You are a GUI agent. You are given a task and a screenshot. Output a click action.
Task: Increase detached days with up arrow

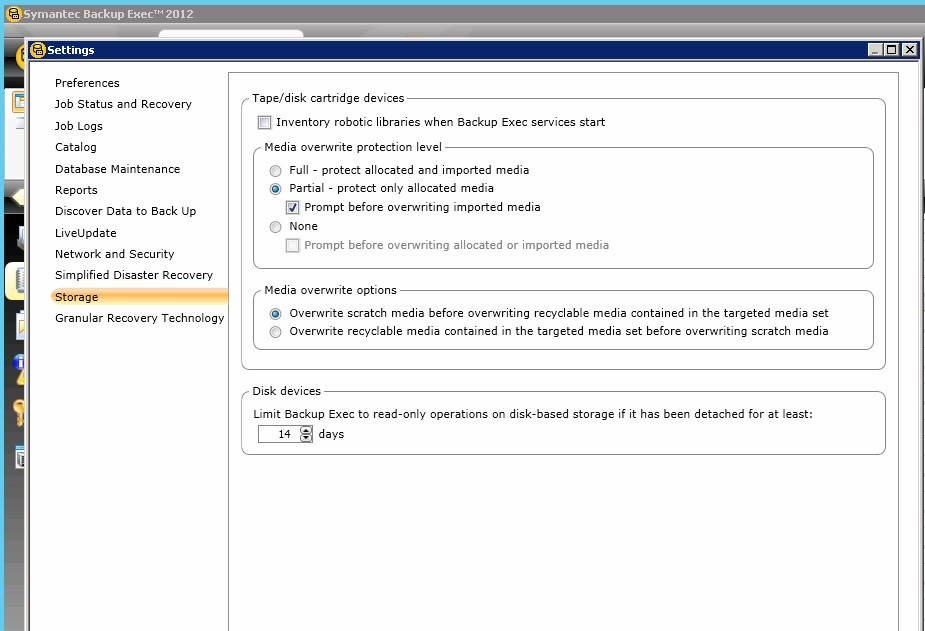(x=306, y=430)
